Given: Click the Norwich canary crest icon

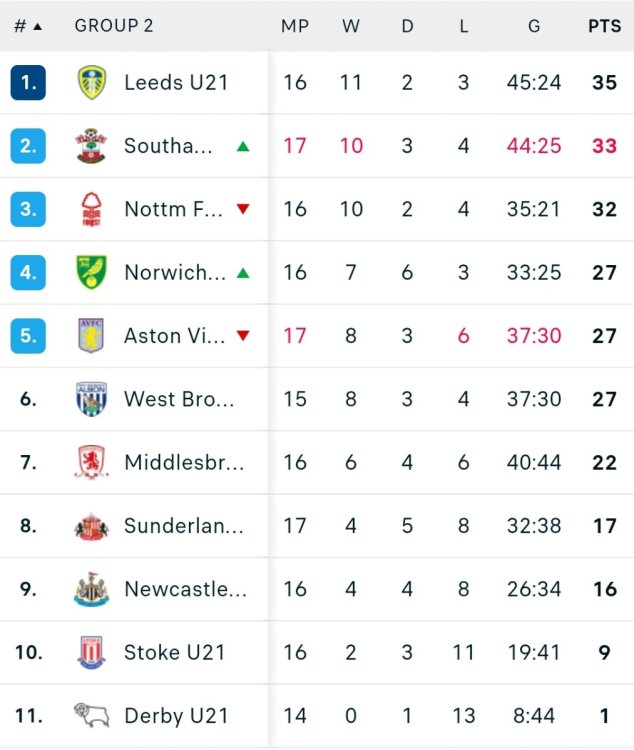Looking at the screenshot, I should pos(92,272).
